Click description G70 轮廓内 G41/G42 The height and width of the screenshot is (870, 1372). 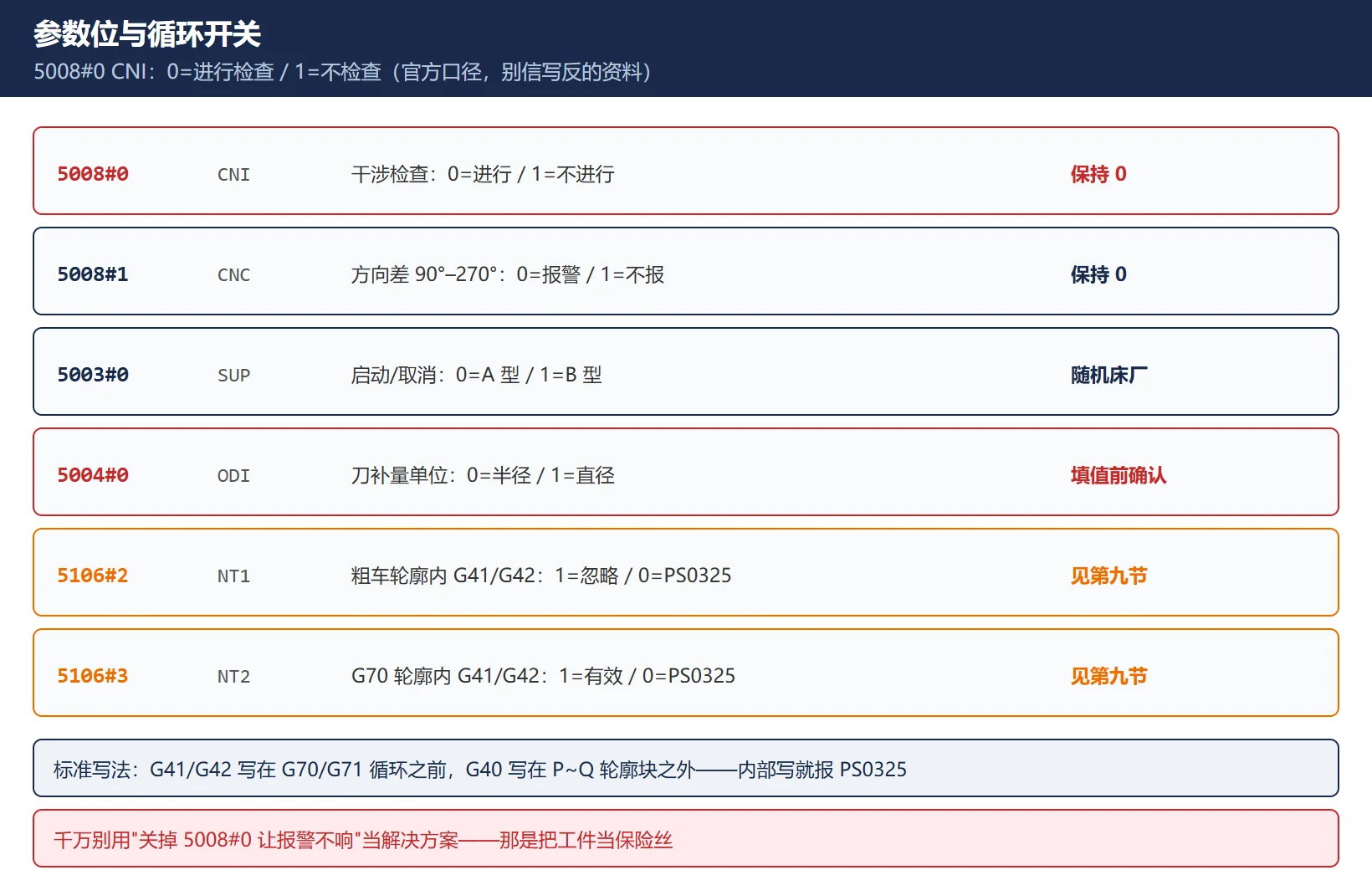(543, 676)
